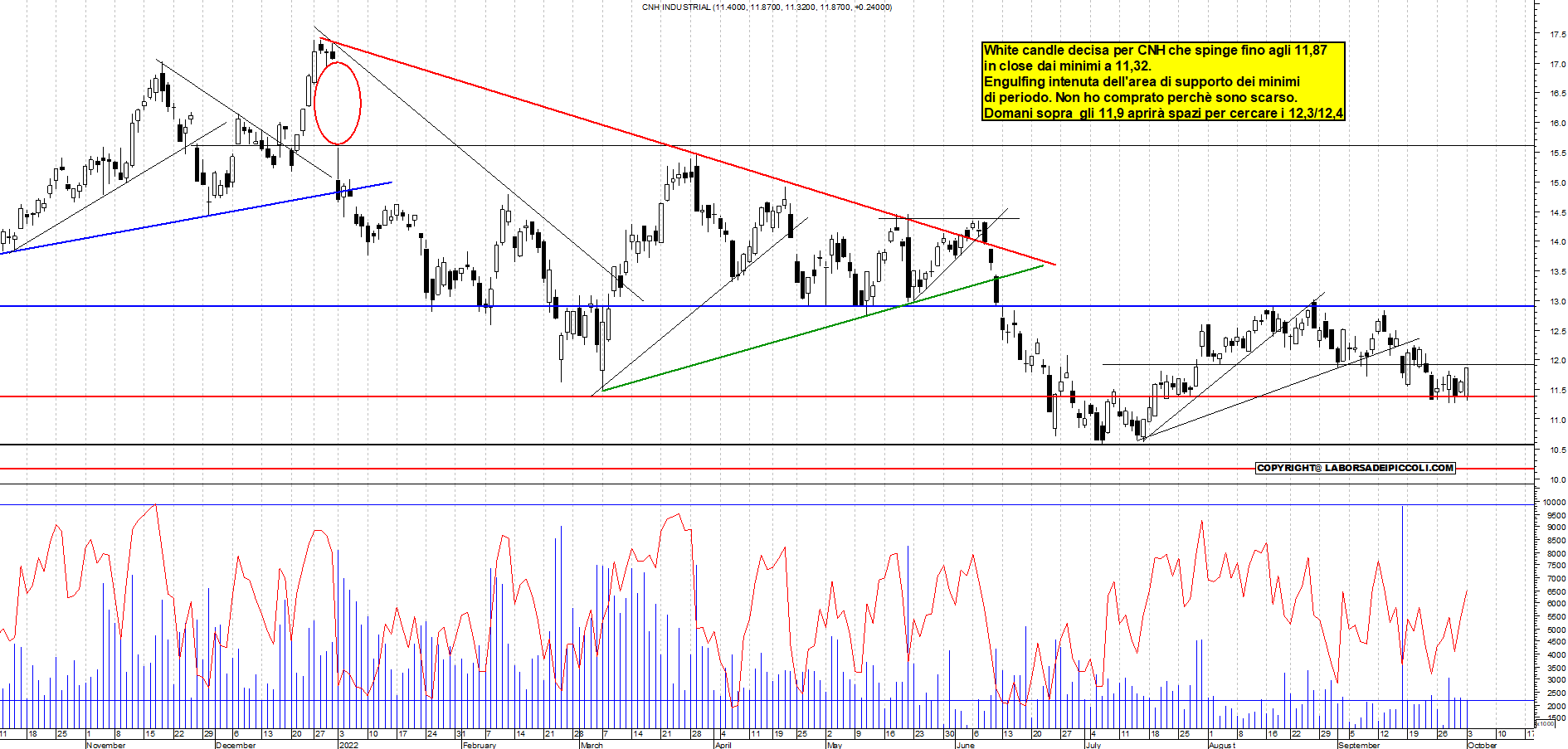The width and height of the screenshot is (1568, 749).
Task: Click the 15.5 price axis label
Action: pos(1557,153)
